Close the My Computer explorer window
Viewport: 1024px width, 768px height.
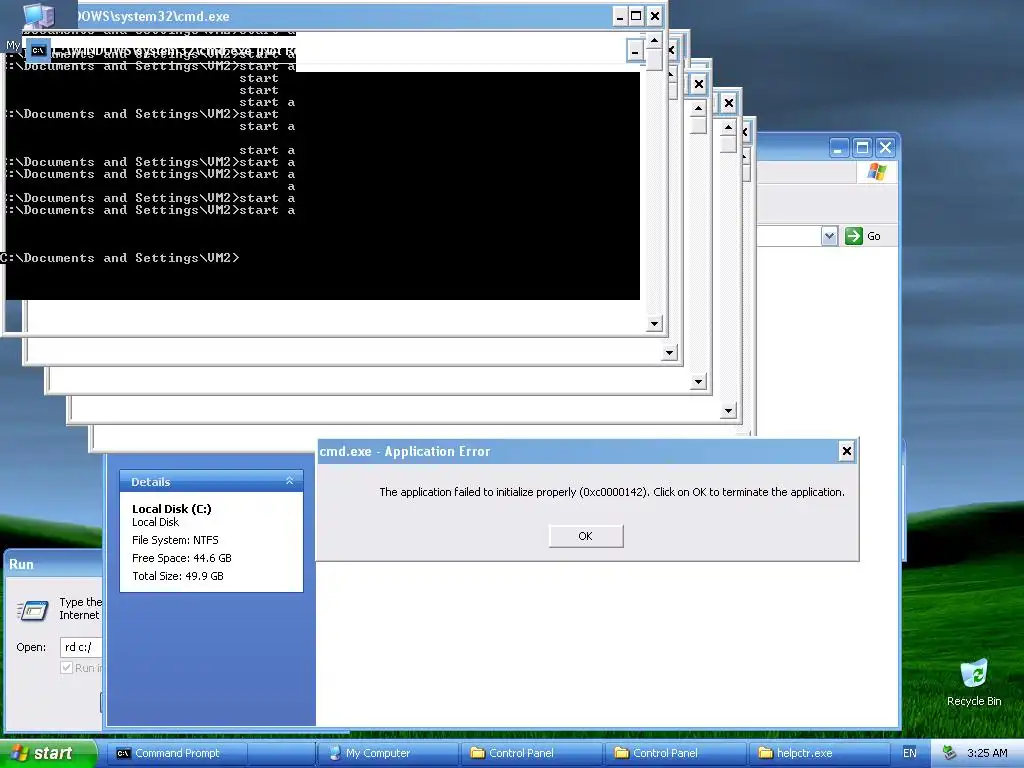click(x=885, y=148)
